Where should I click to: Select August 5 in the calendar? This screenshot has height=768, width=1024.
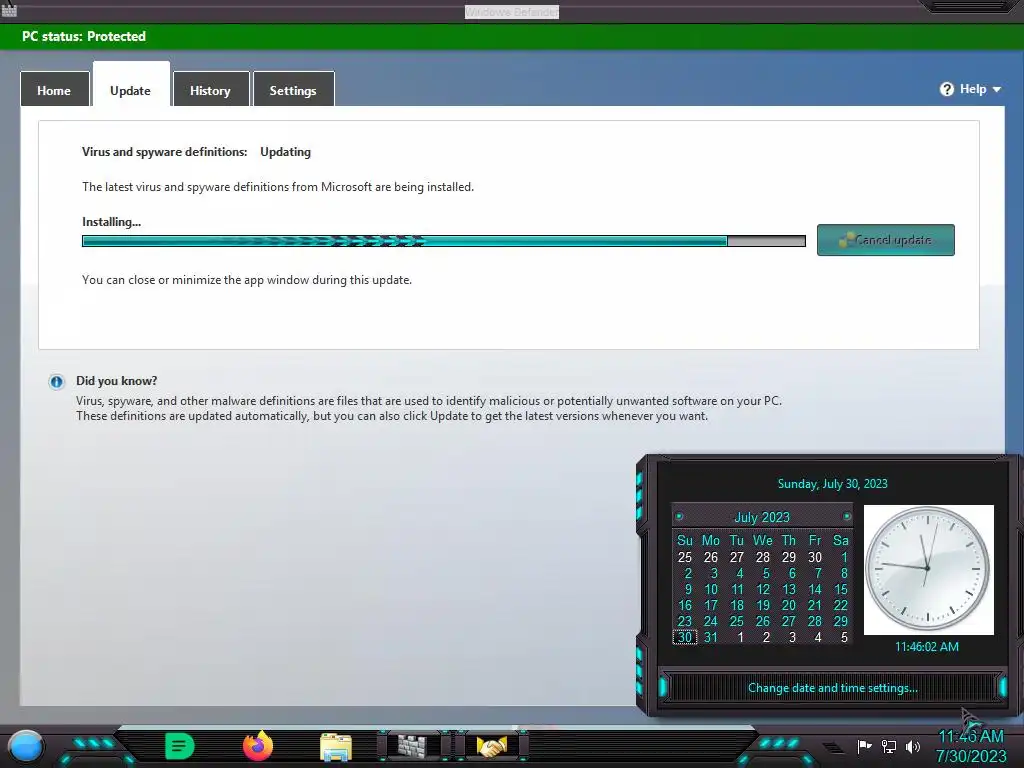pyautogui.click(x=844, y=637)
